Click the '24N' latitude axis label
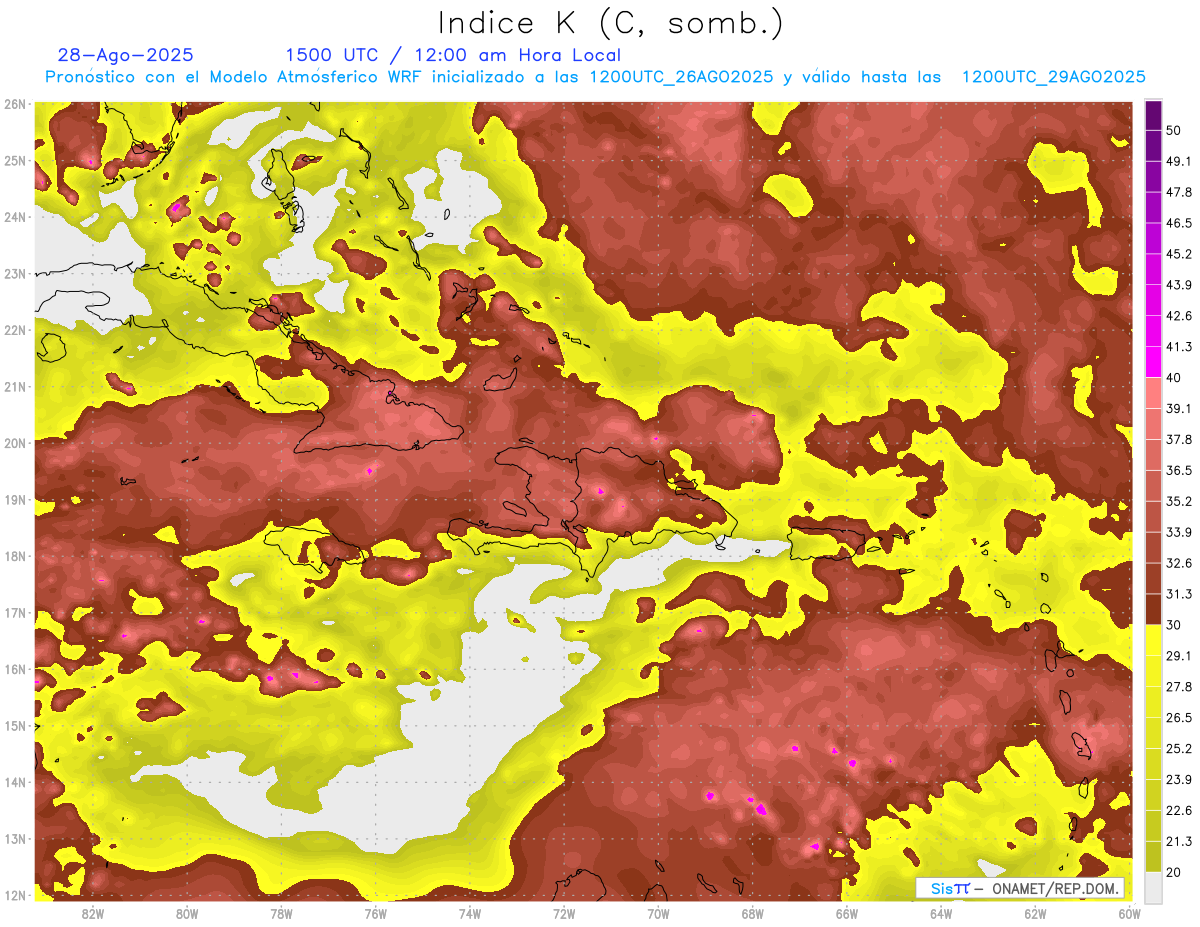 (15, 217)
